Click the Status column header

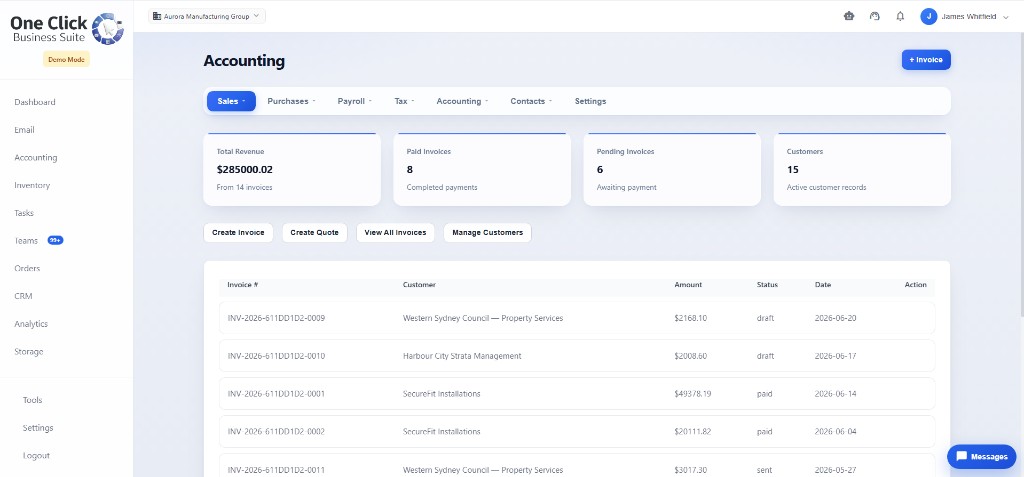767,285
